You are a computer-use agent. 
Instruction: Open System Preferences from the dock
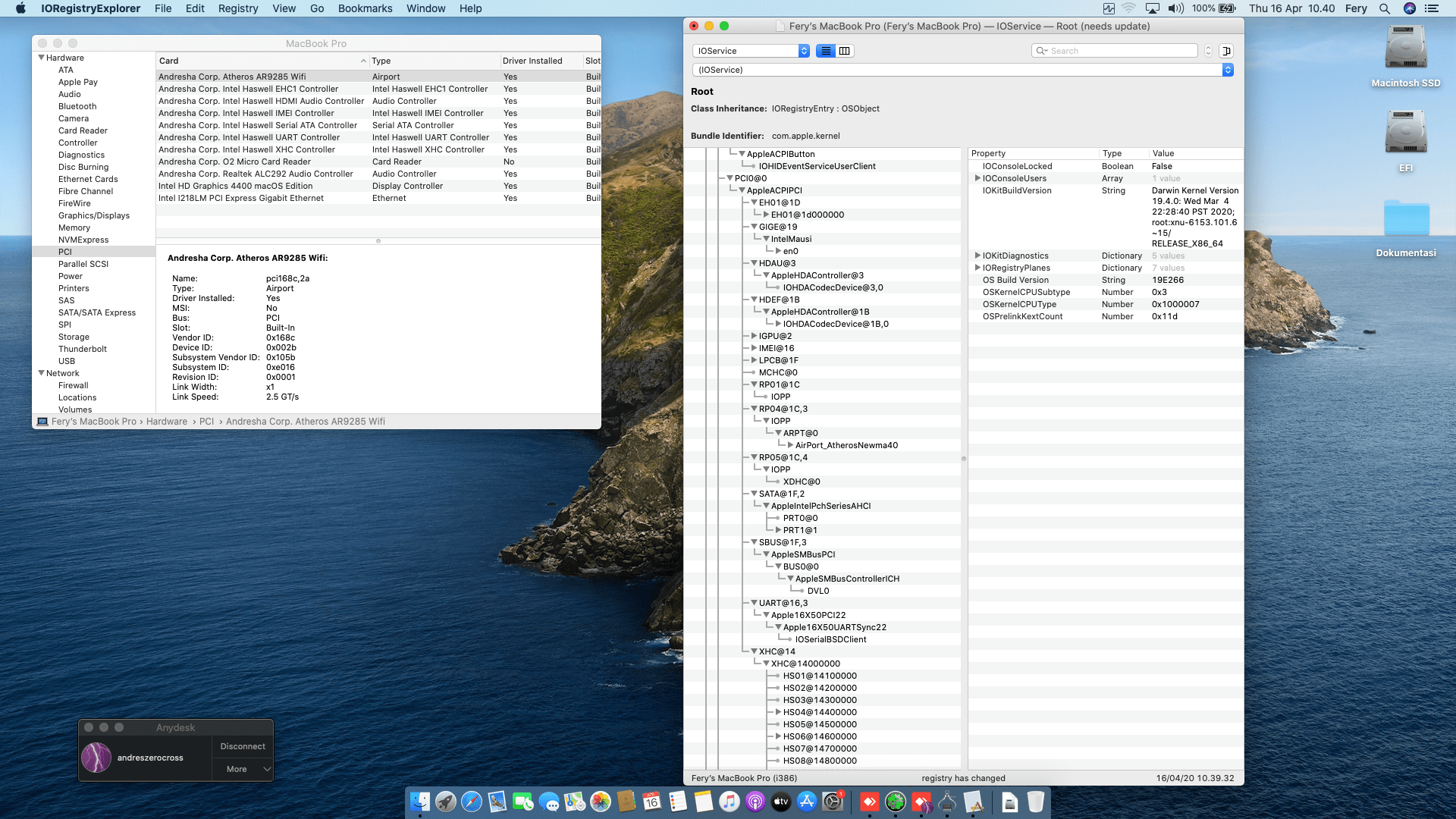pos(833,802)
